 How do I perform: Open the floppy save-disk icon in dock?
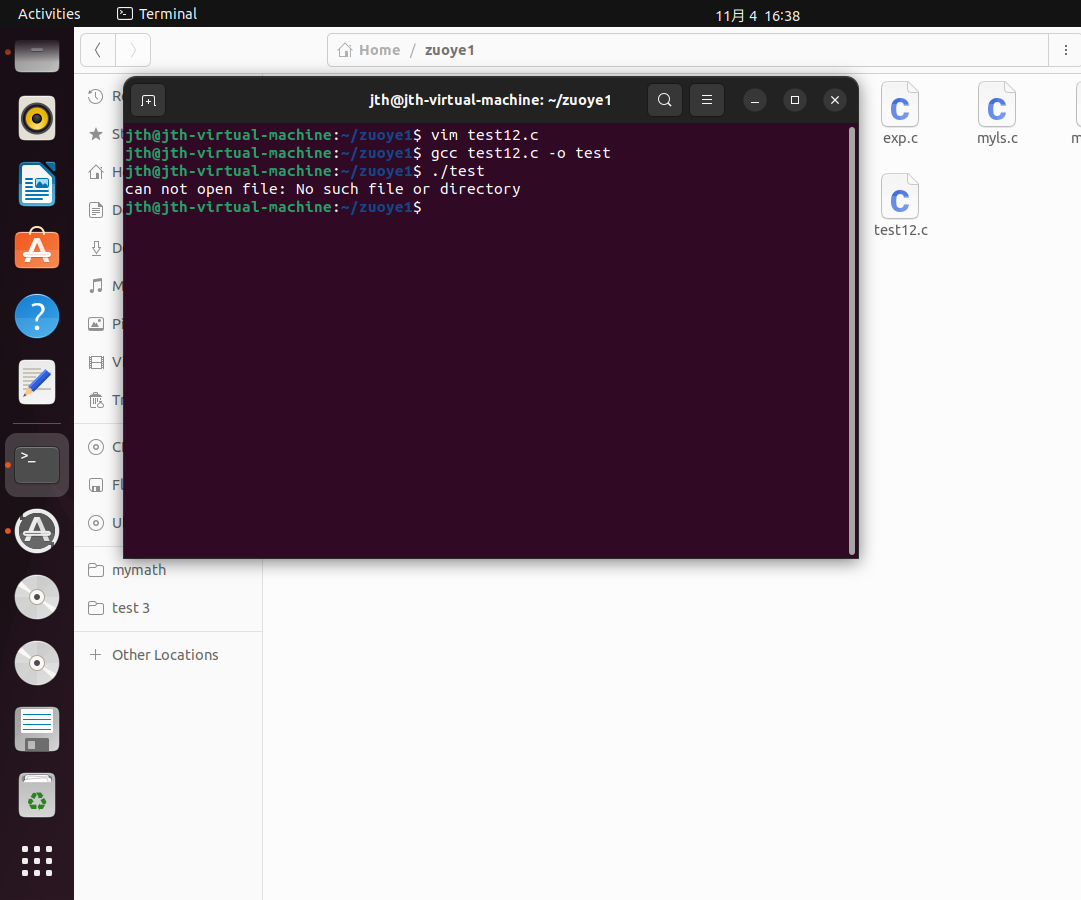(37, 729)
